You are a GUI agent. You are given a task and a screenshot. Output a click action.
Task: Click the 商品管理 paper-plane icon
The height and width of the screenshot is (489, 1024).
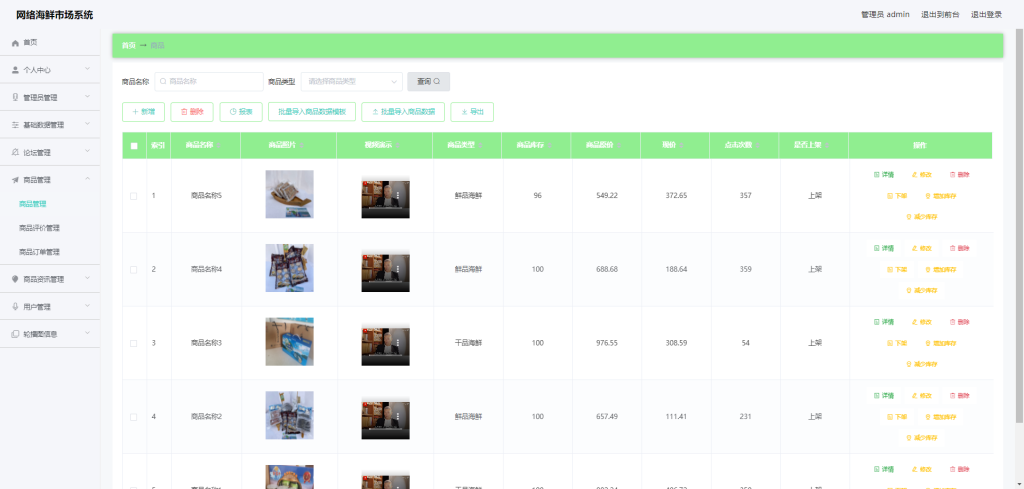pyautogui.click(x=16, y=180)
